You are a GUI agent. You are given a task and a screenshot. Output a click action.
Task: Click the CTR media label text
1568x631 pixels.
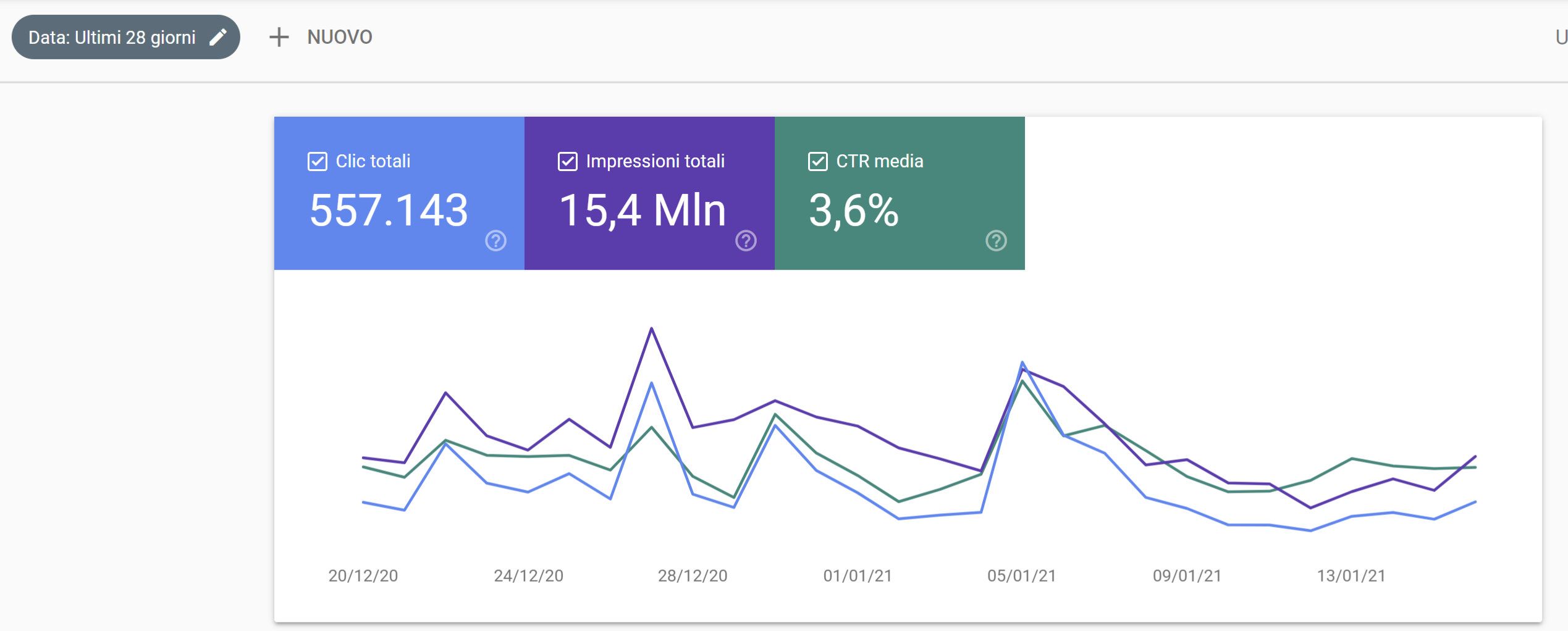click(x=880, y=162)
